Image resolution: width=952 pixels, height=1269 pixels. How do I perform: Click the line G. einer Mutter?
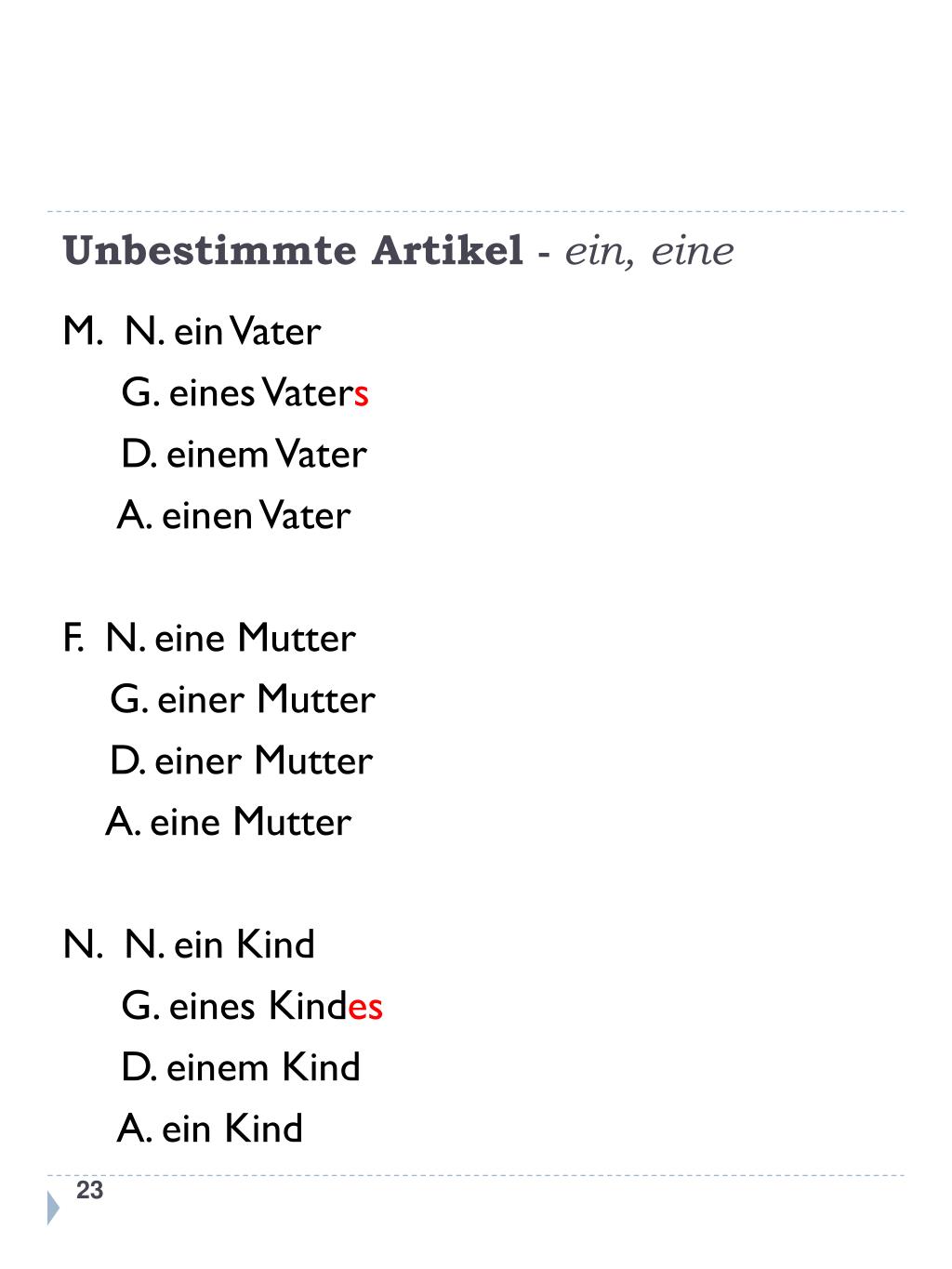pos(243,699)
